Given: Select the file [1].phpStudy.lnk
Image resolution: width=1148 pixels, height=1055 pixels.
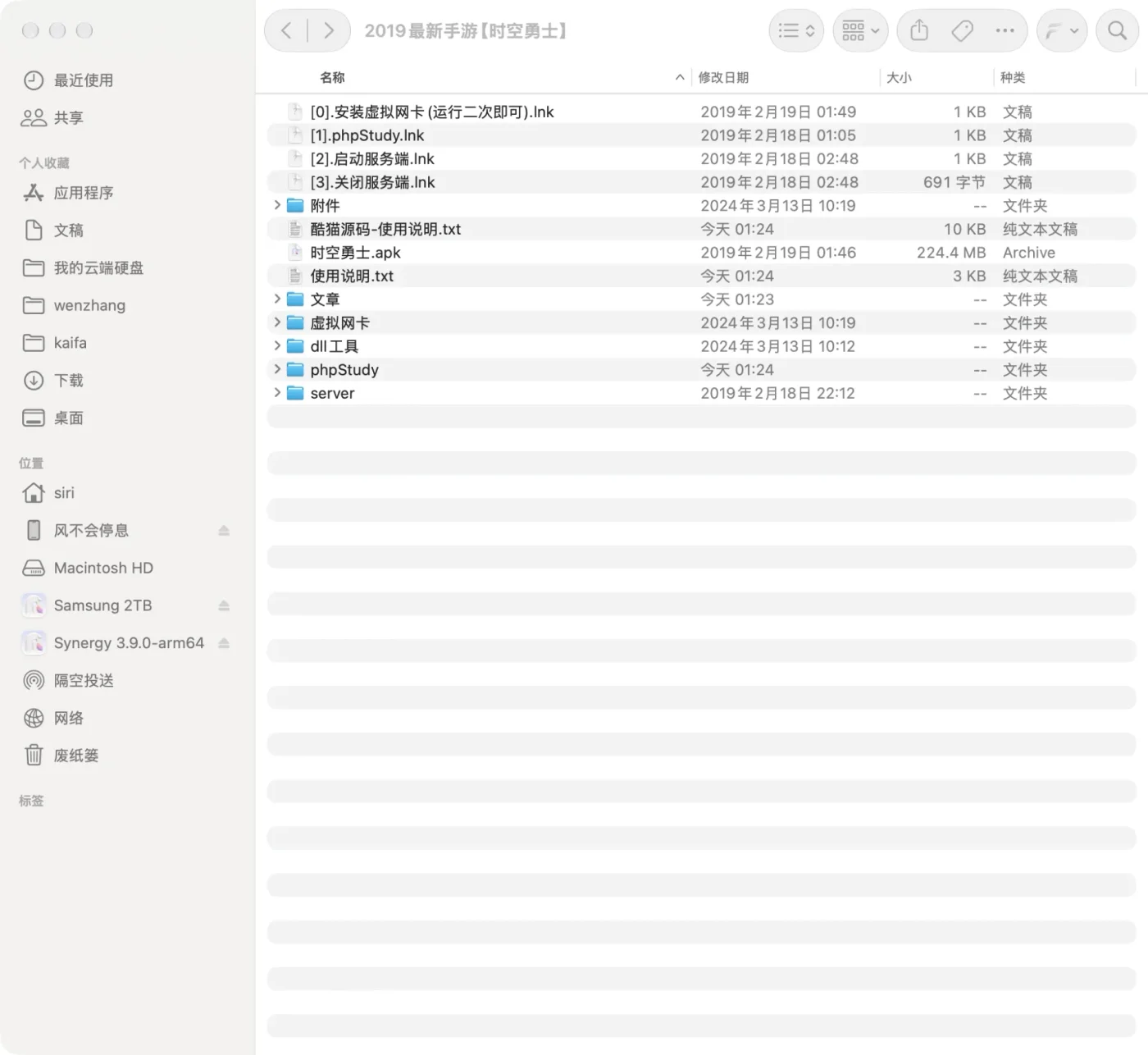Looking at the screenshot, I should coord(702,135).
